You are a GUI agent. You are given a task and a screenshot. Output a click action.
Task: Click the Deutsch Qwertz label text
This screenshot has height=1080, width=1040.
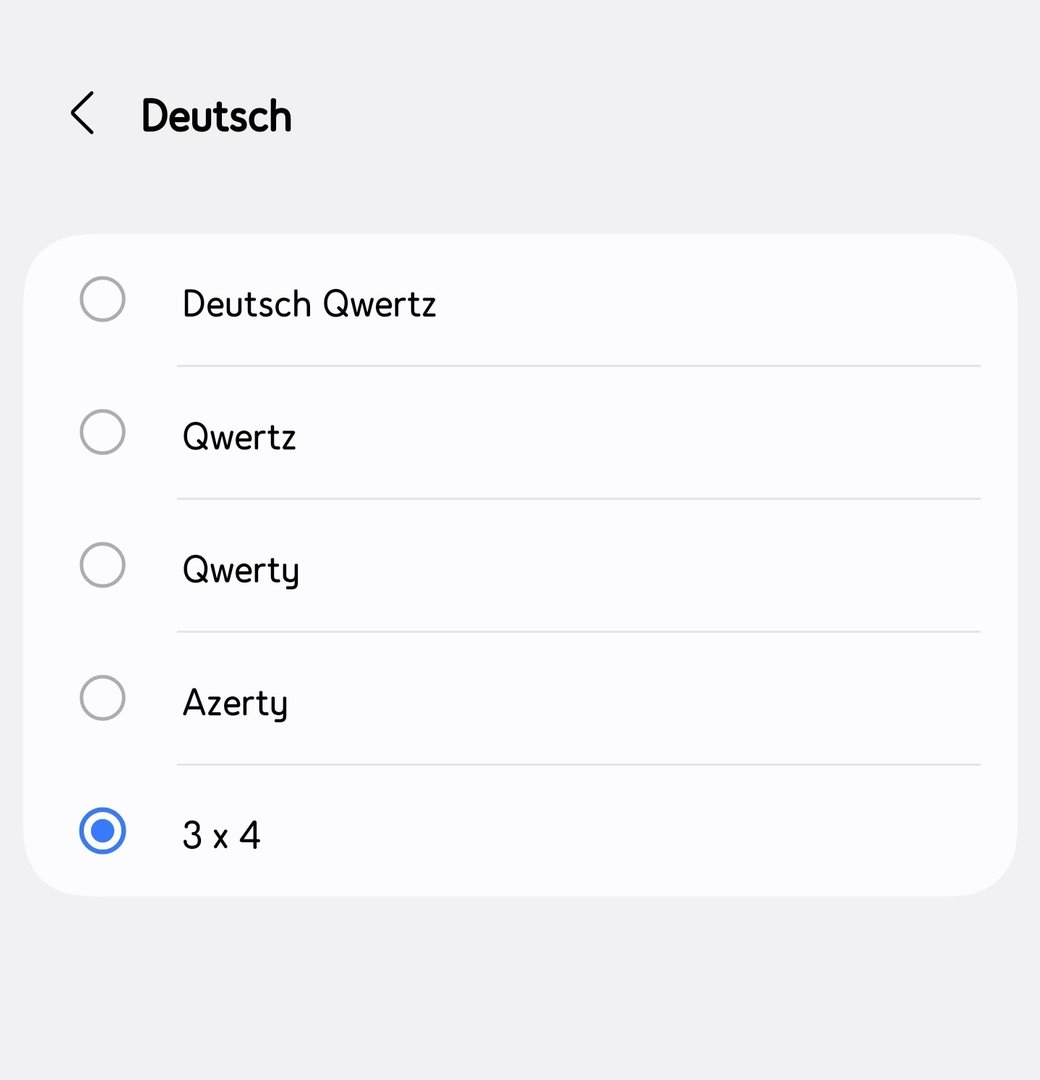pos(309,303)
